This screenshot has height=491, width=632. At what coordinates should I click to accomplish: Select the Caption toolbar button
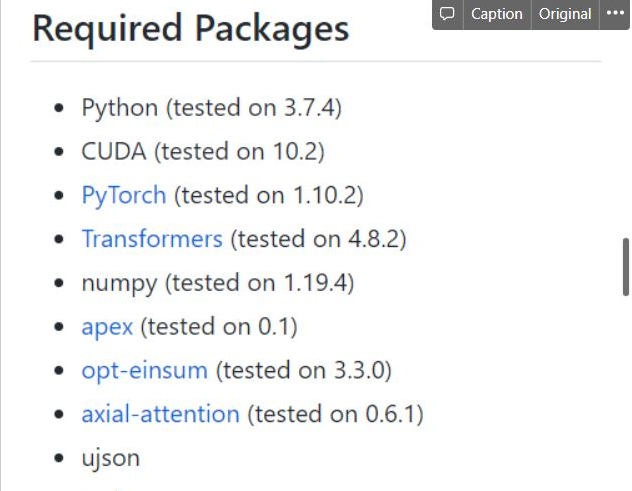tap(497, 14)
